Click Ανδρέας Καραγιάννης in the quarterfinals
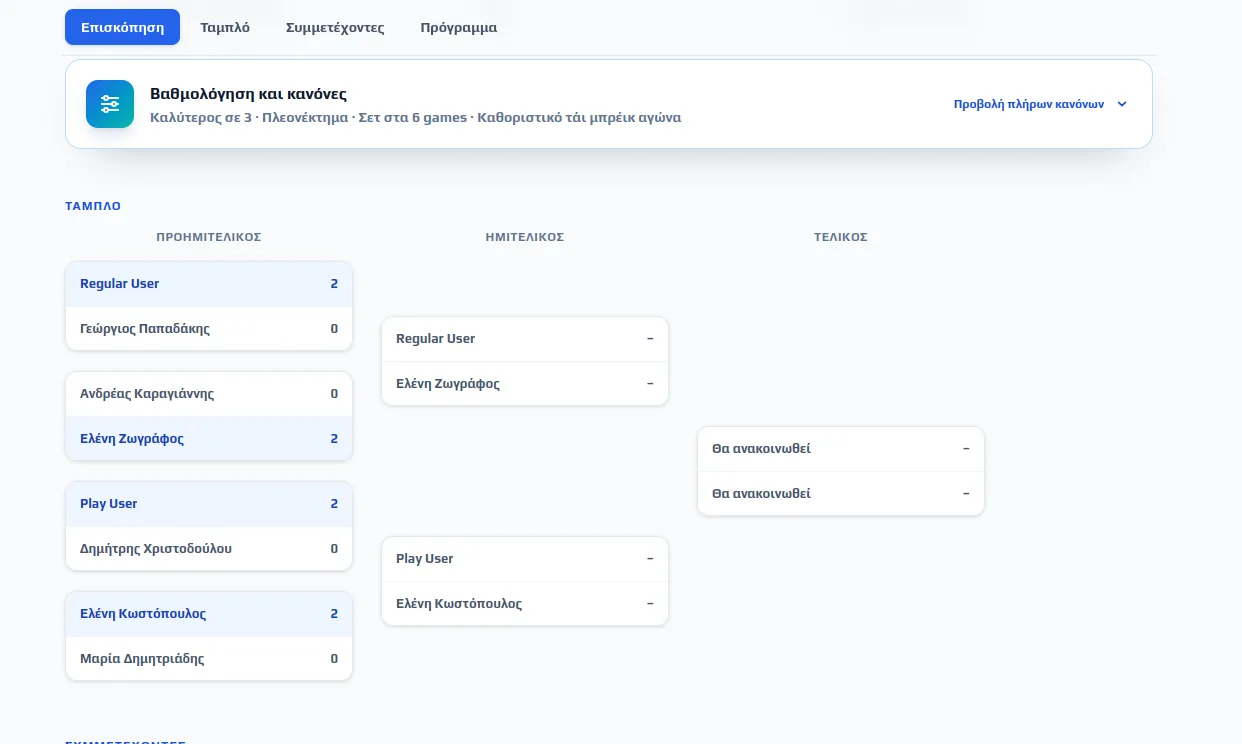Screen dimensions: 1242x744 point(209,394)
